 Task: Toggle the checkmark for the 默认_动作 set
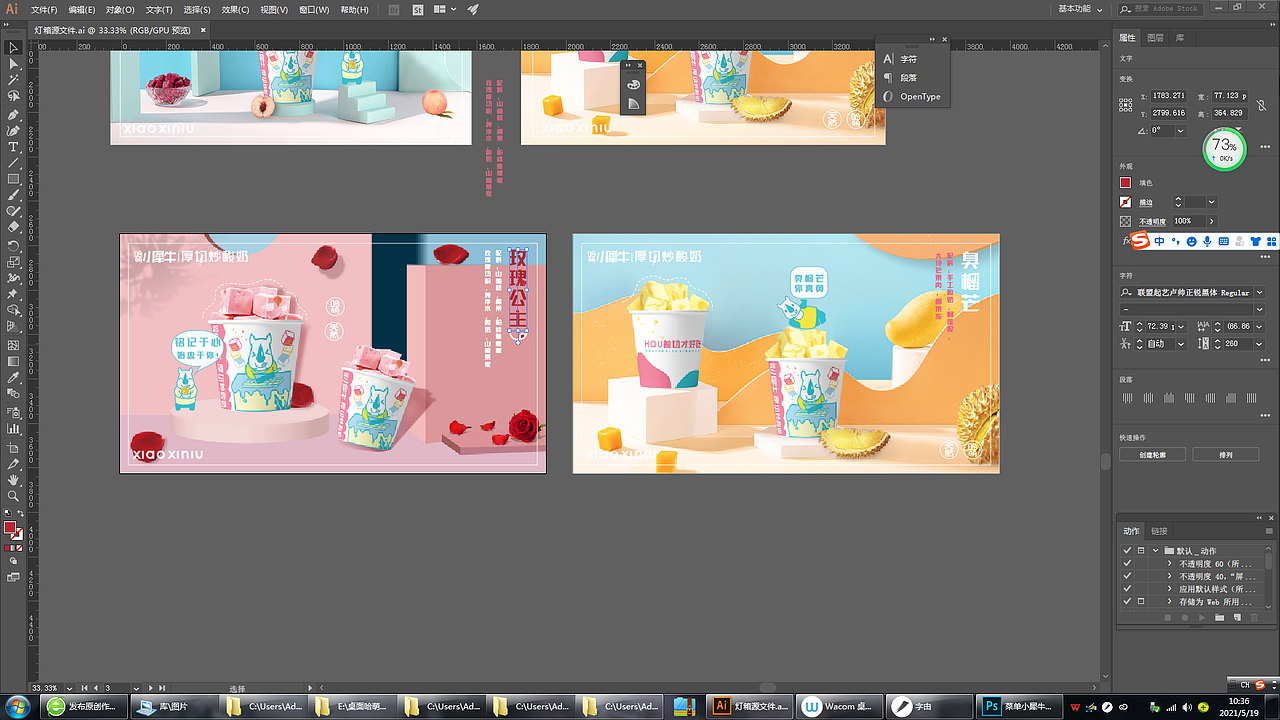pos(1128,551)
